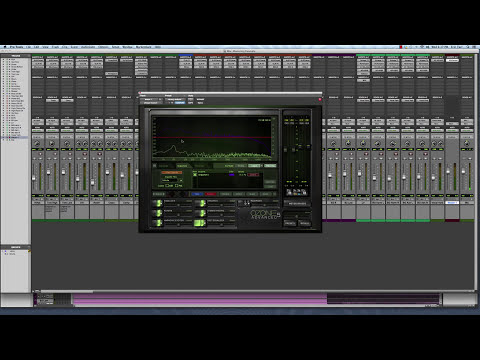This screenshot has height=360, width=480.
Task: Click the Tracks list header in the sidebar
Action: coord(16,56)
